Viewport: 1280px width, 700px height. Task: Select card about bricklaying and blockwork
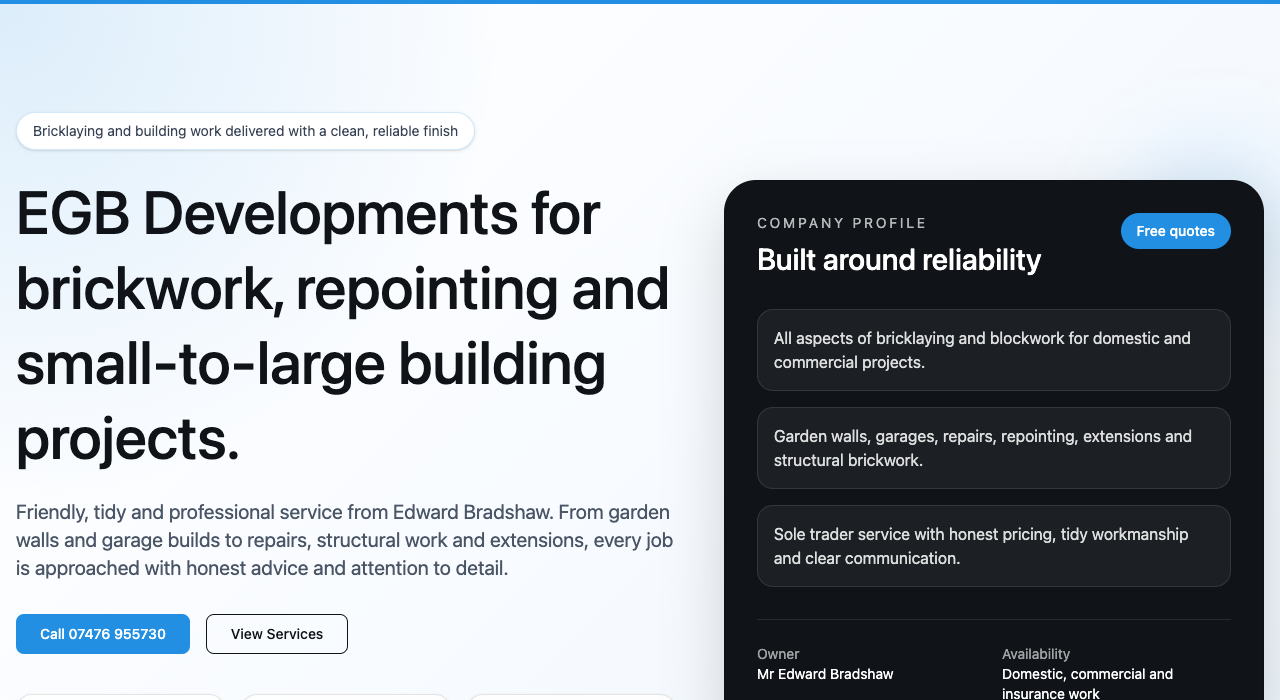coord(993,350)
